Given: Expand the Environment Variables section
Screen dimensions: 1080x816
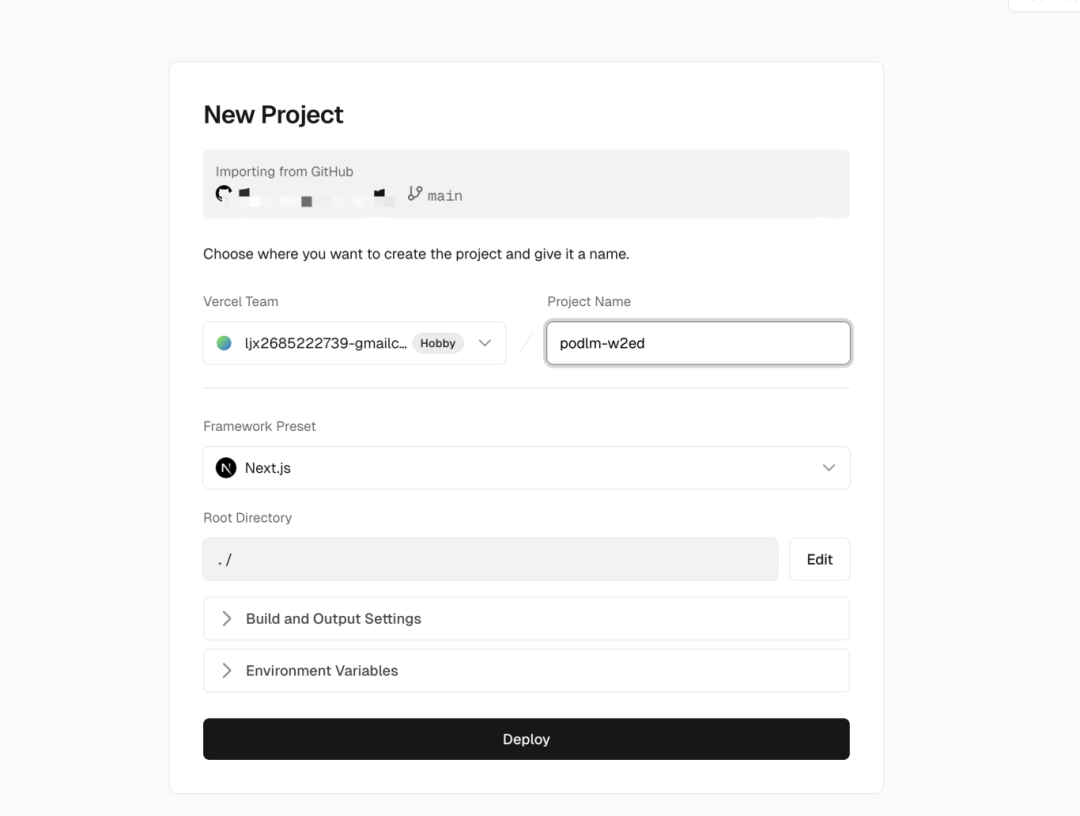Looking at the screenshot, I should point(322,671).
